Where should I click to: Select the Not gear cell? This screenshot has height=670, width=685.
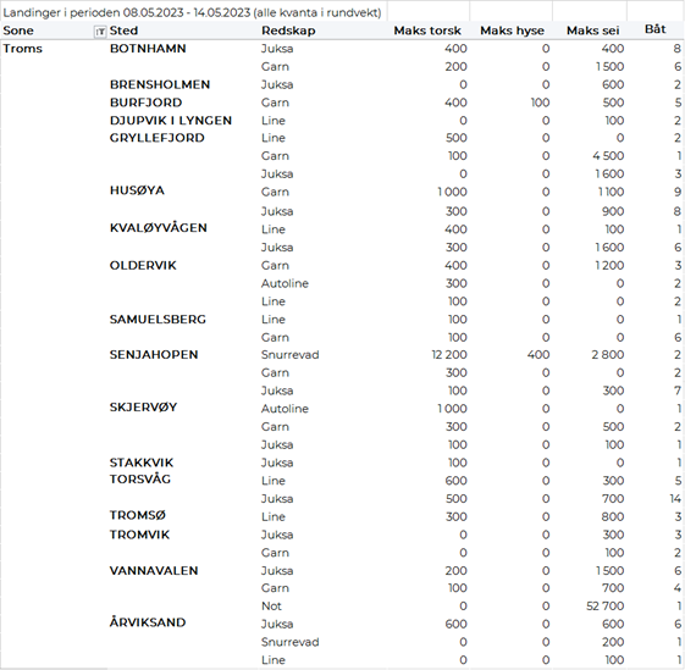click(x=270, y=606)
